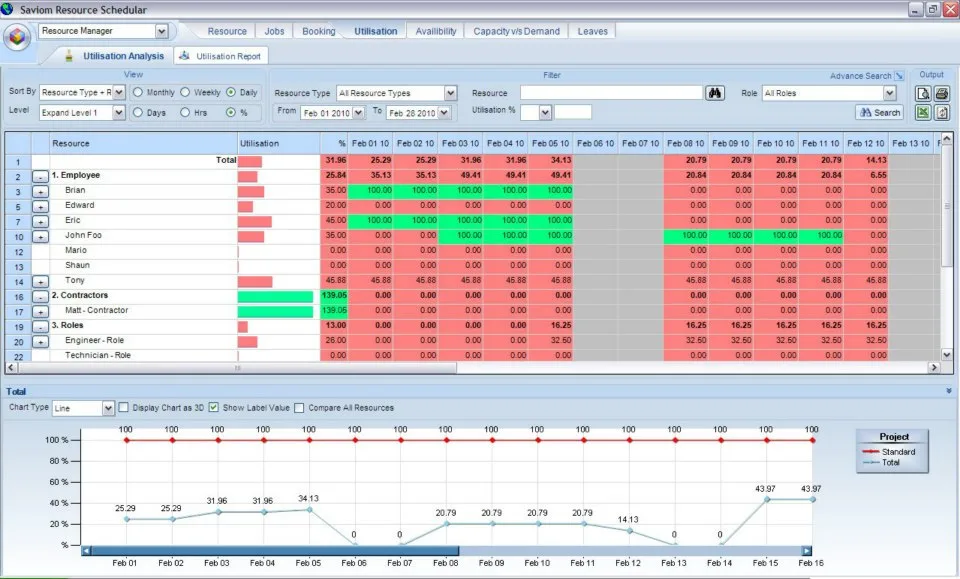Open the Utilisation Report sub-tab
This screenshot has height=579, width=960.
tap(221, 56)
